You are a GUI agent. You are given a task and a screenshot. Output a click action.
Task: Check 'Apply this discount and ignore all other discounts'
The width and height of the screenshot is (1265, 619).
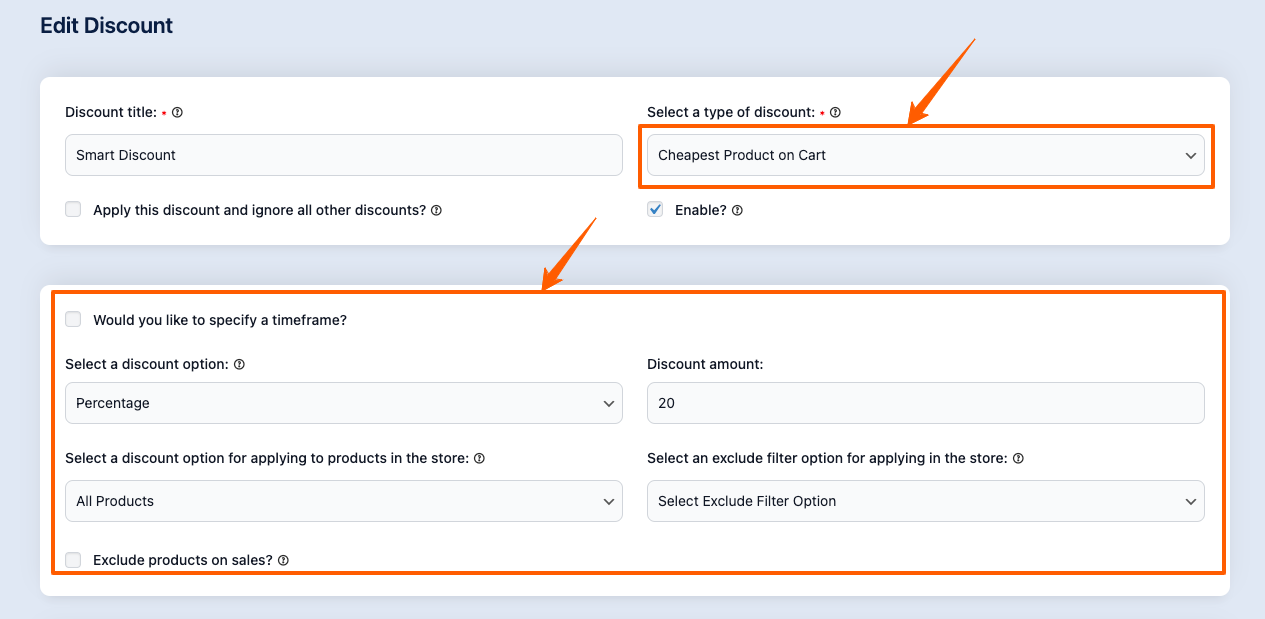pyautogui.click(x=73, y=210)
